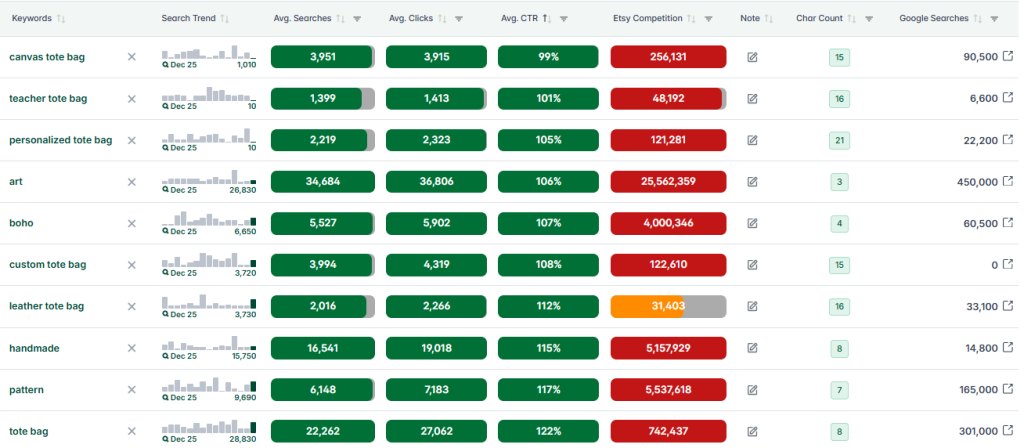Edit note for the 'art' keyword
Viewport: 1024px width, 448px height.
(x=752, y=182)
